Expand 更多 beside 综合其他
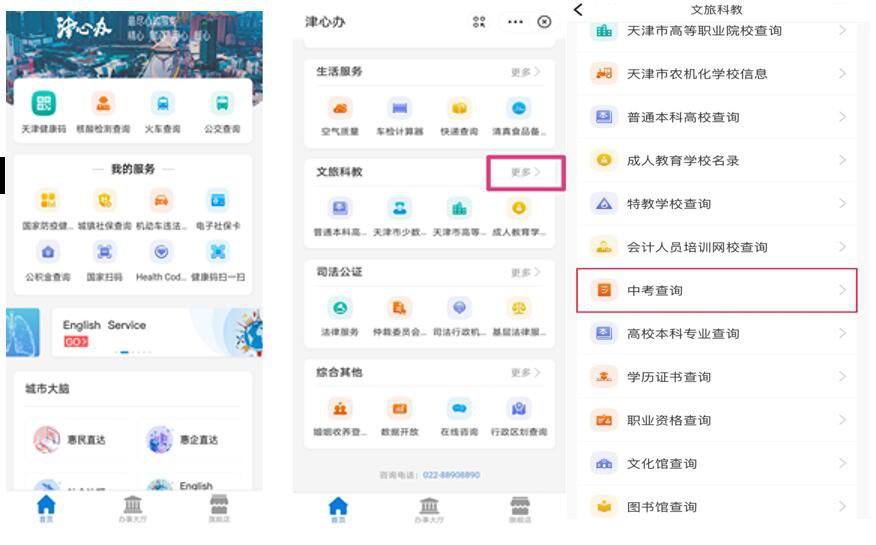The image size is (876, 545). (526, 372)
